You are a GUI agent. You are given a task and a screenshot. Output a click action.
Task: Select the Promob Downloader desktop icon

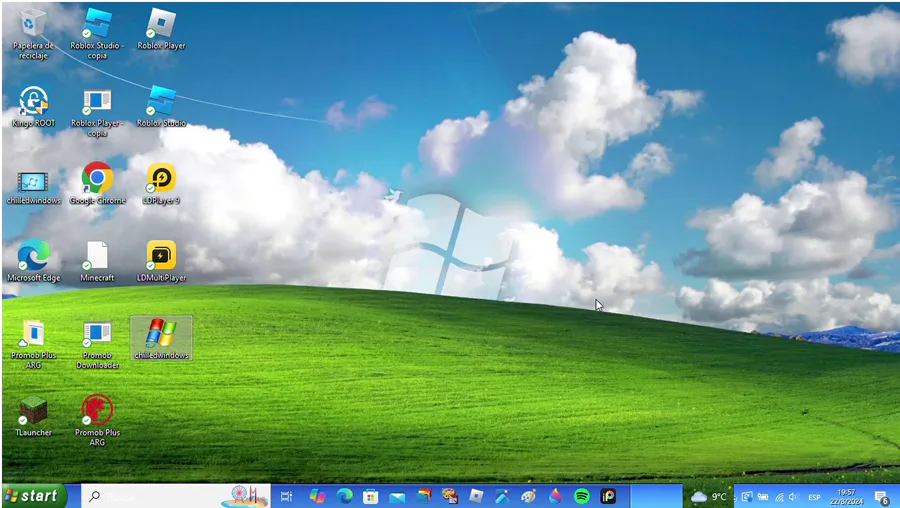[97, 343]
